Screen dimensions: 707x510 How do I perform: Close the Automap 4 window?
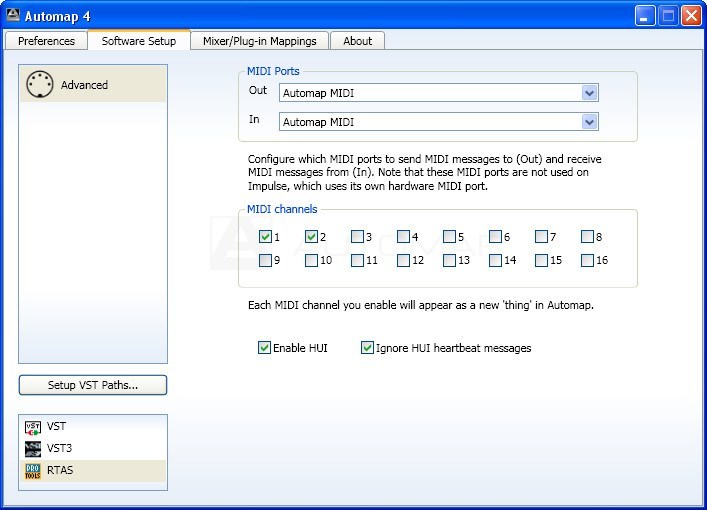tap(691, 16)
